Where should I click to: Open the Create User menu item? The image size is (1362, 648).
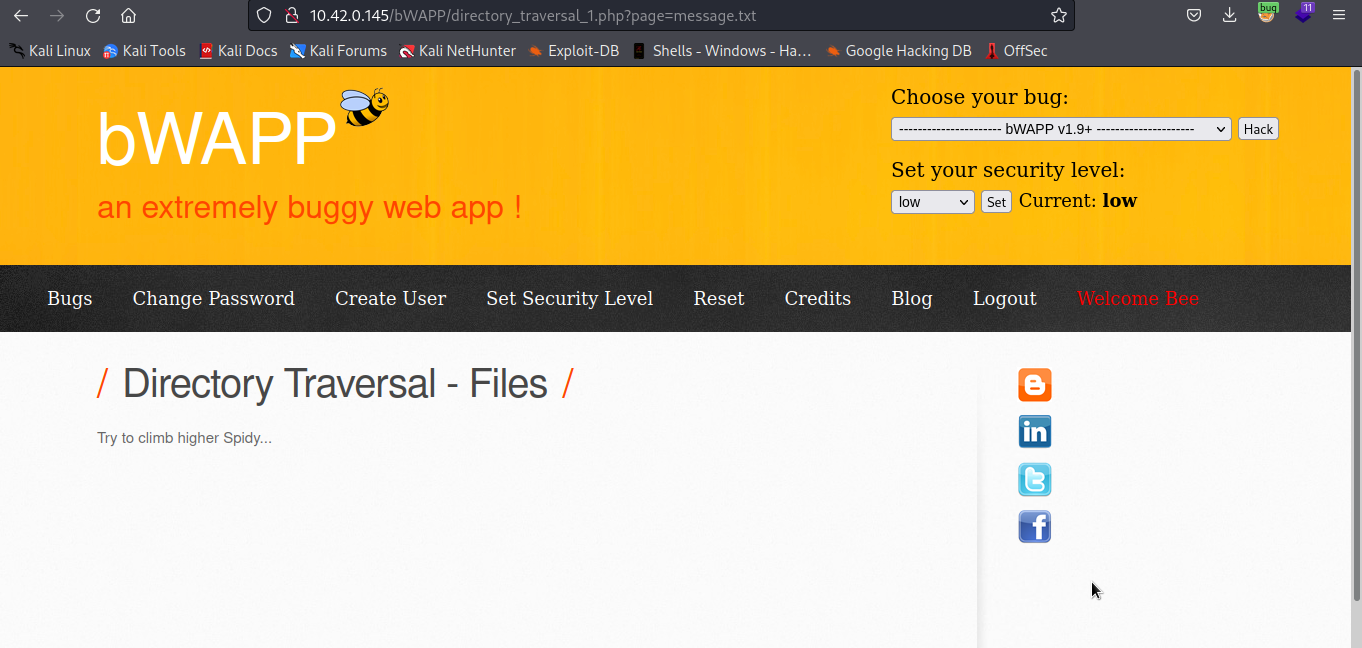[x=391, y=298]
